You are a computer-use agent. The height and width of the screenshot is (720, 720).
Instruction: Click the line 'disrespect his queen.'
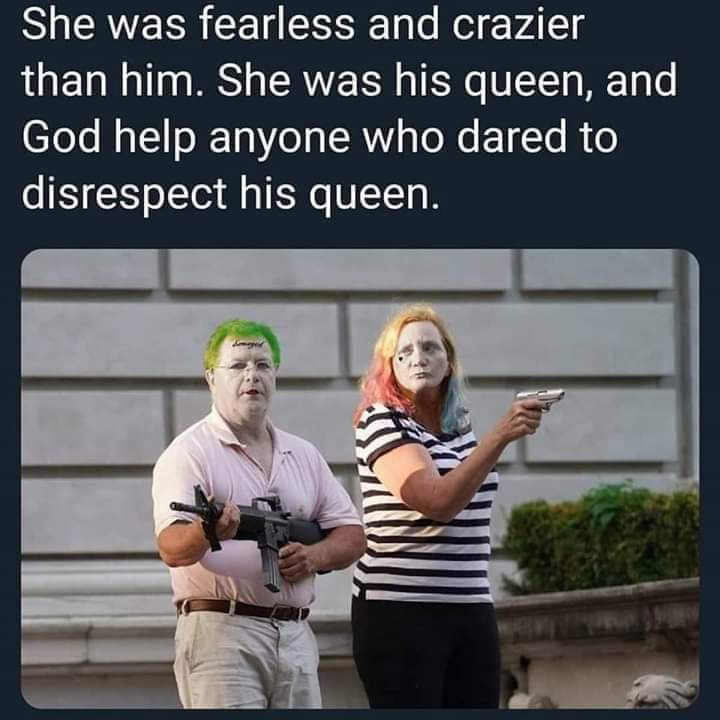click(x=230, y=191)
